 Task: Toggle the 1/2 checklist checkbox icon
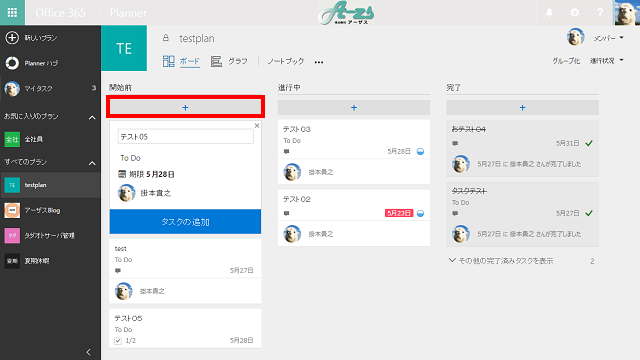118,340
